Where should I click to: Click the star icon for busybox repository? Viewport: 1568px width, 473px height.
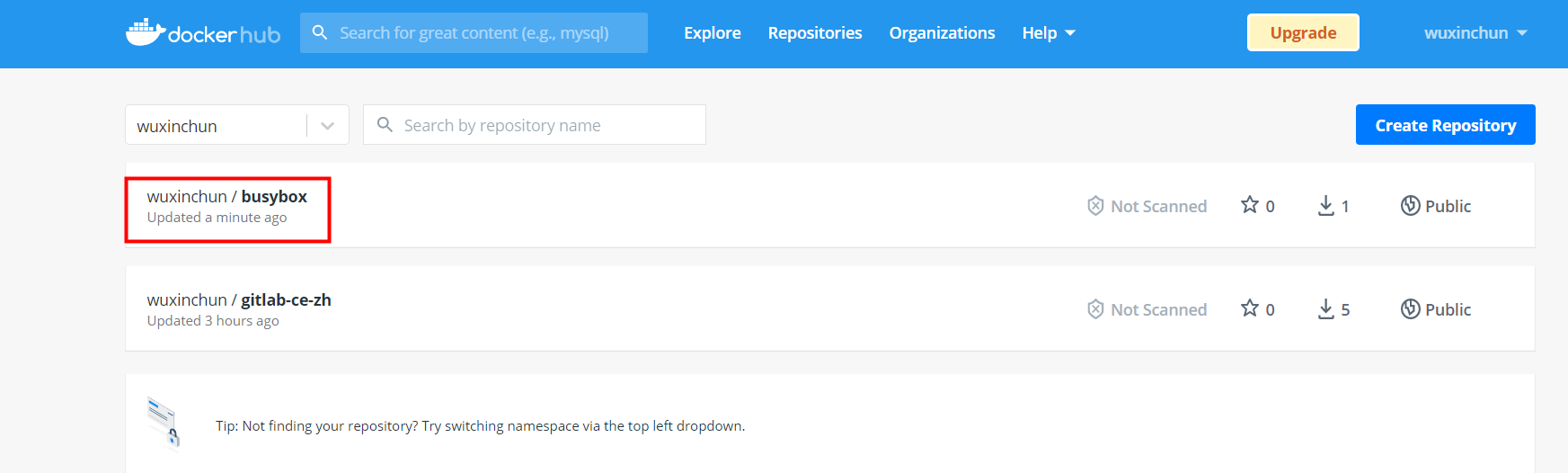1249,205
